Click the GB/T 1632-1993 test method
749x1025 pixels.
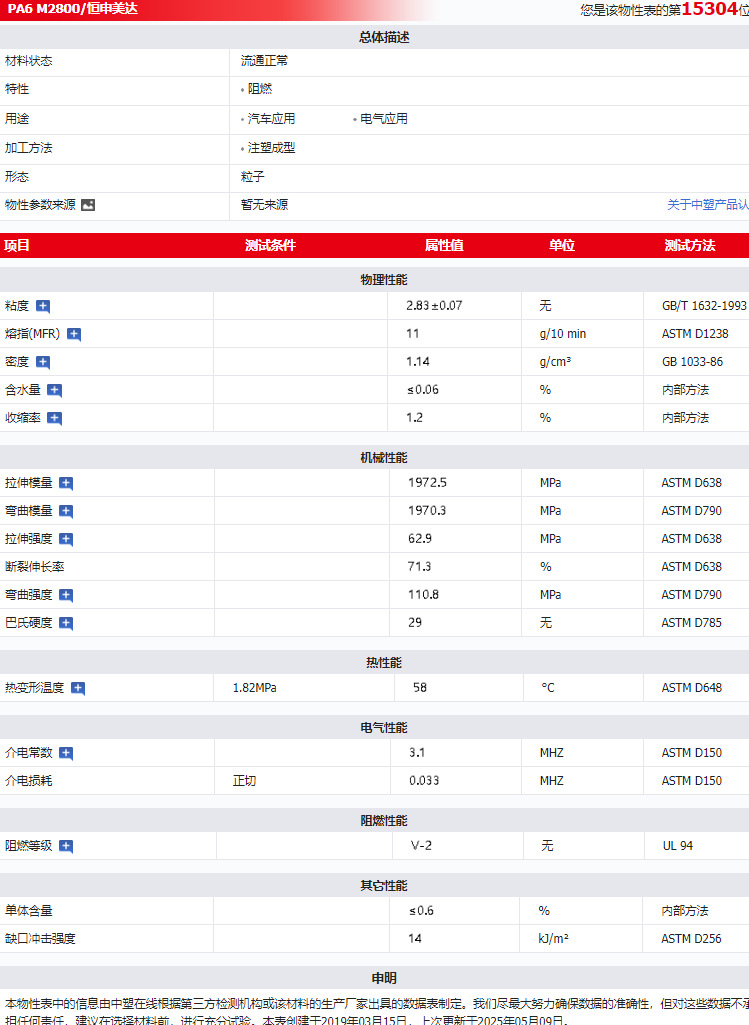[x=704, y=306]
